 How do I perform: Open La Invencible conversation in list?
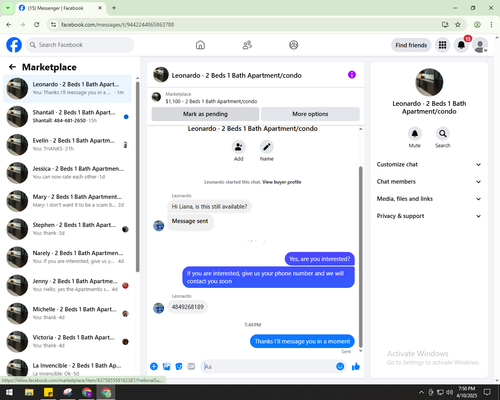[68, 368]
